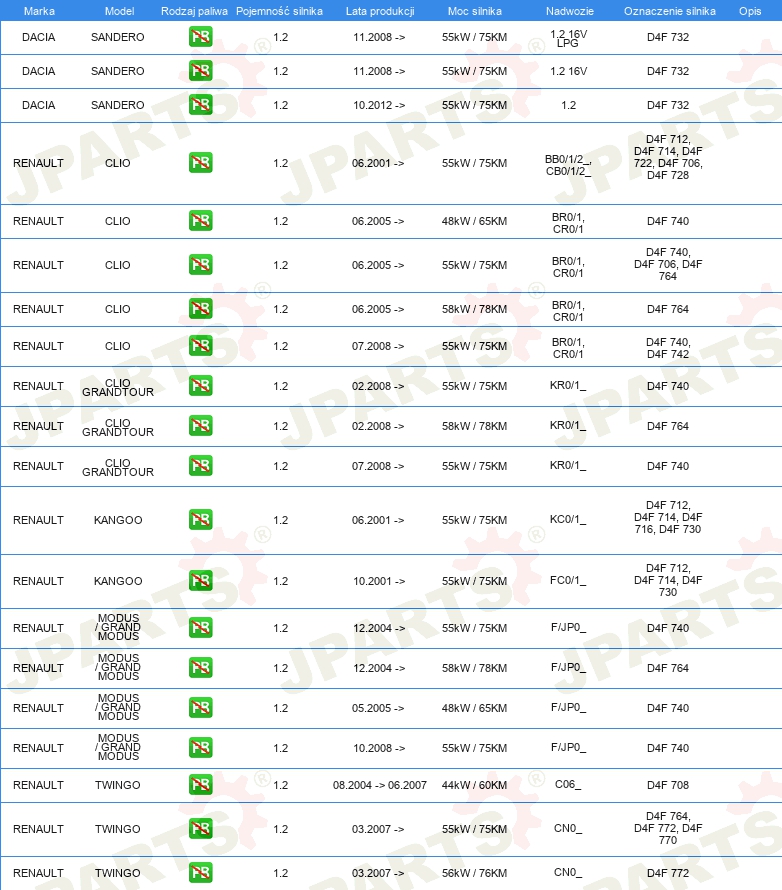Click fuel icon in Modus 05.2005 row
This screenshot has height=890, width=782.
click(200, 708)
